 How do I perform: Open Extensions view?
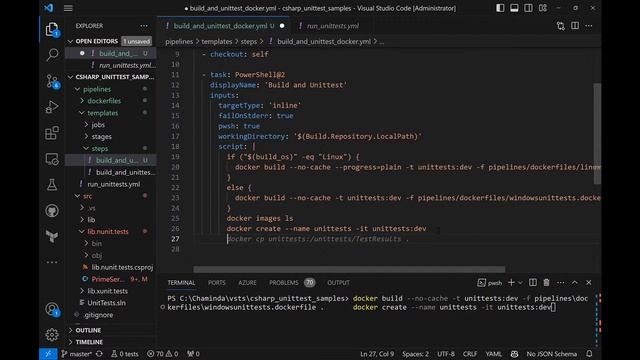point(52,133)
